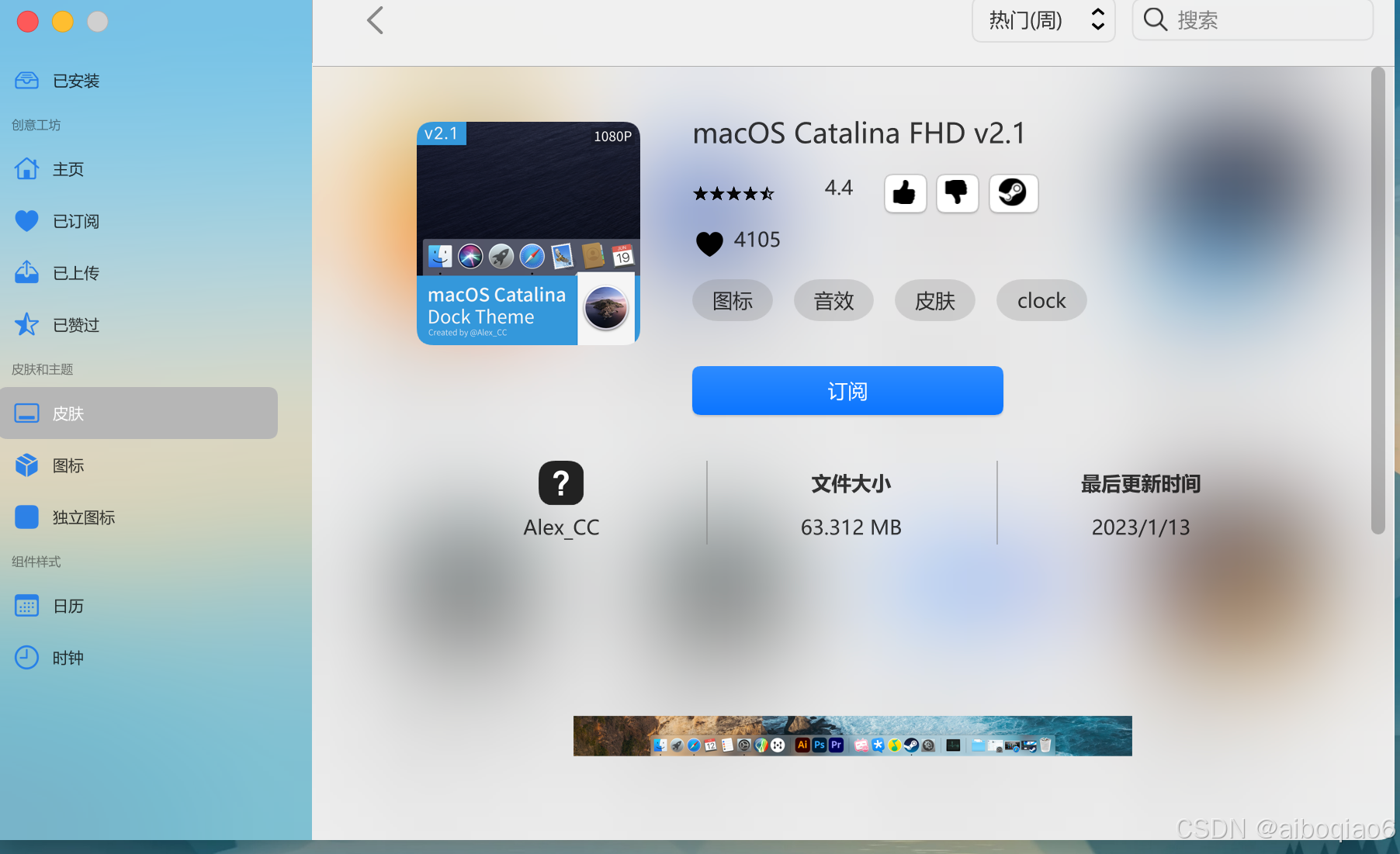The width and height of the screenshot is (1400, 854).
Task: Click the magnifier search icon
Action: 1156,19
